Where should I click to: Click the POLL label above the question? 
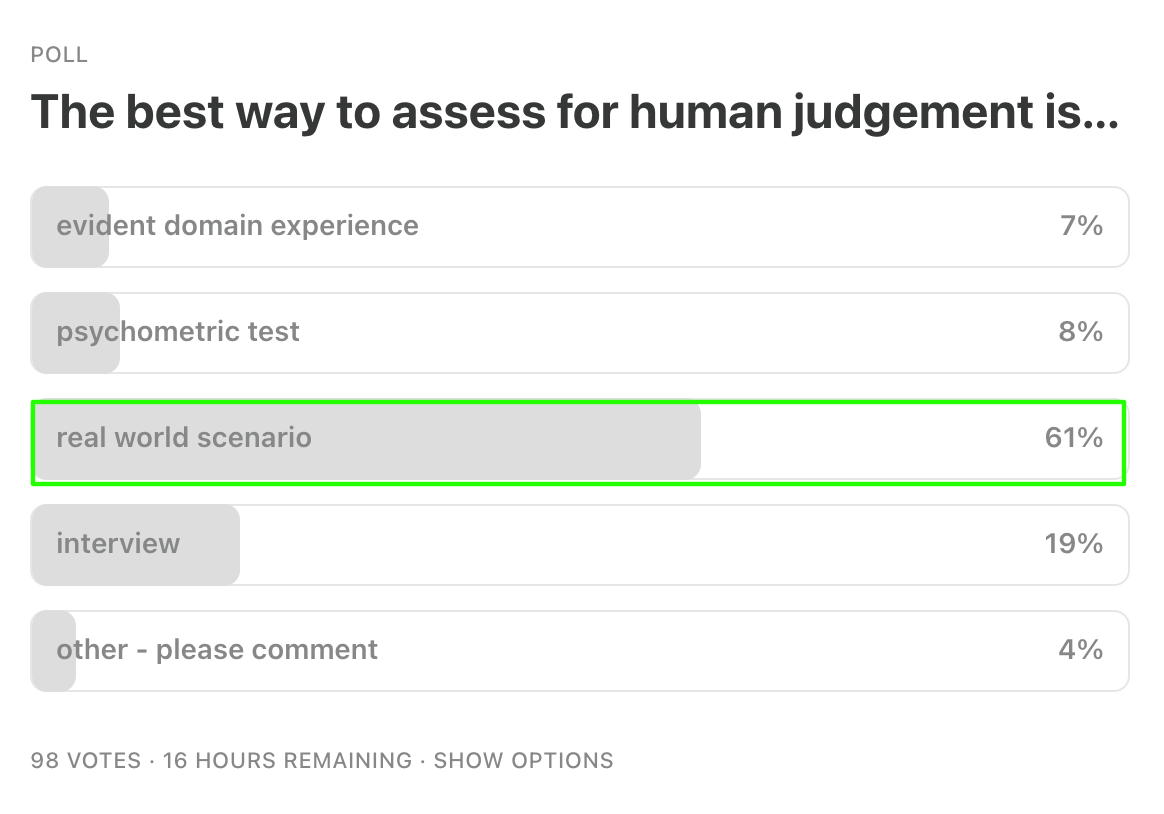point(59,55)
